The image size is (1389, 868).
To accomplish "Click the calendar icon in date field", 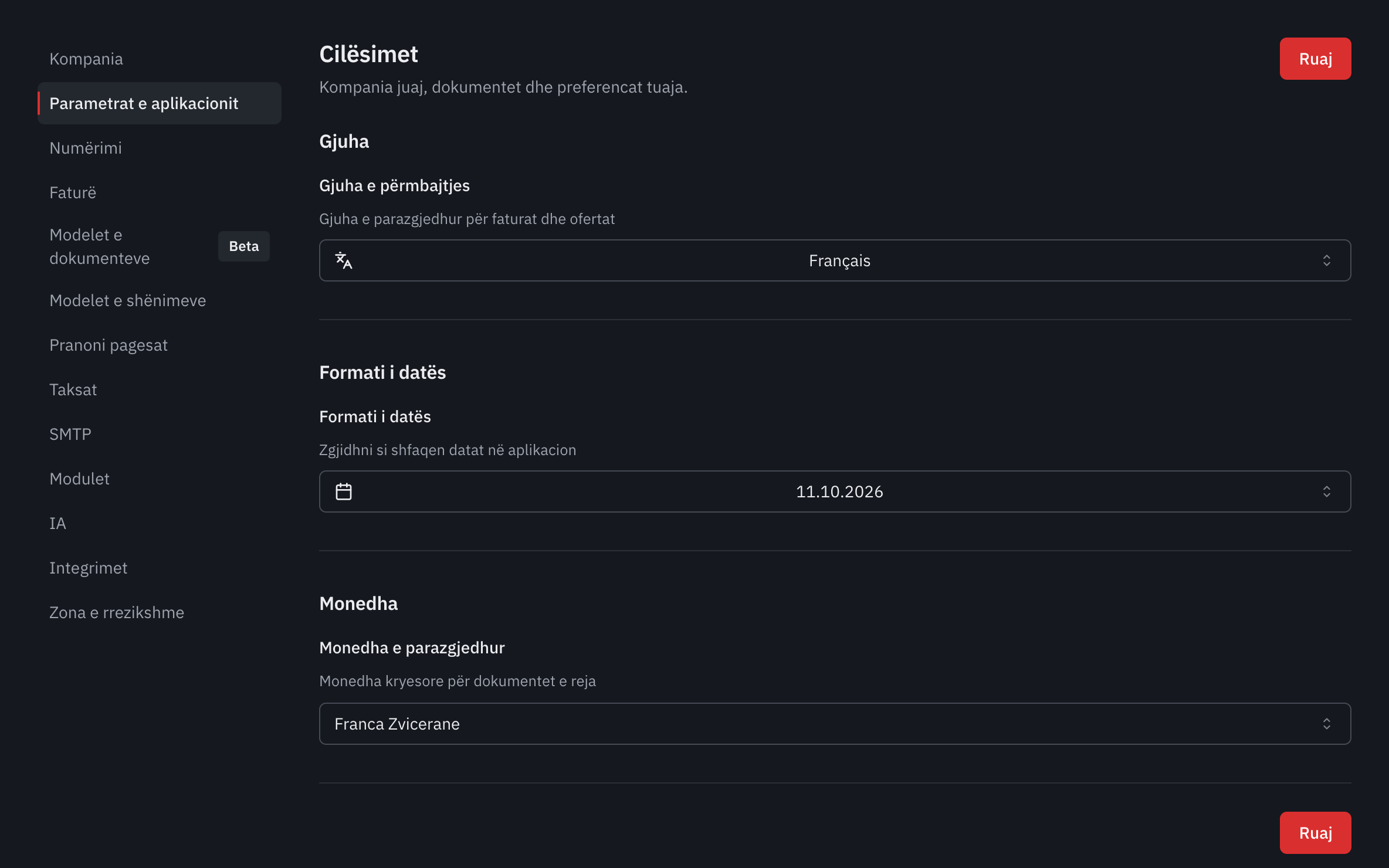I will coord(344,491).
